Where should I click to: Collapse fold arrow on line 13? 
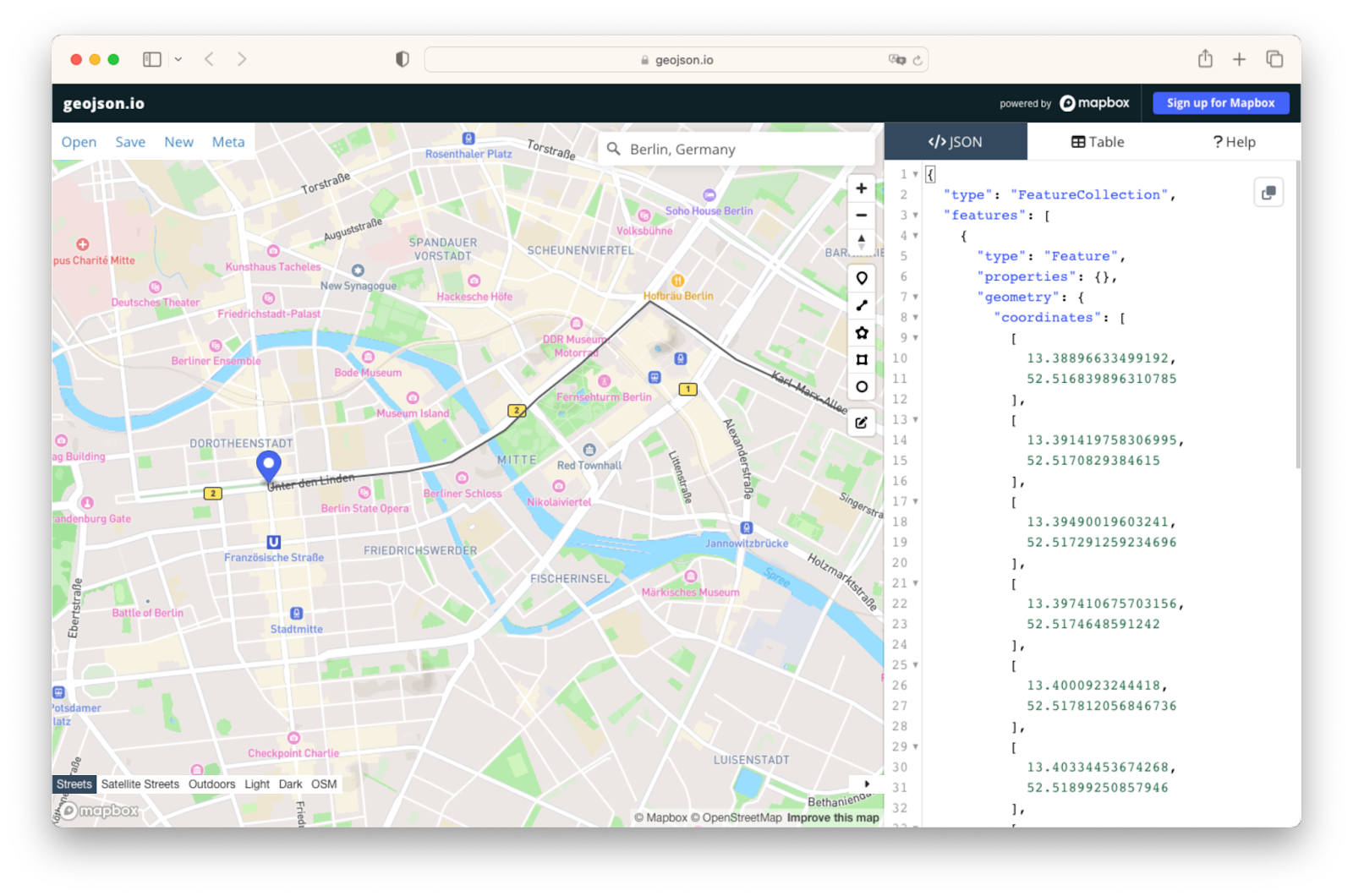pos(915,420)
